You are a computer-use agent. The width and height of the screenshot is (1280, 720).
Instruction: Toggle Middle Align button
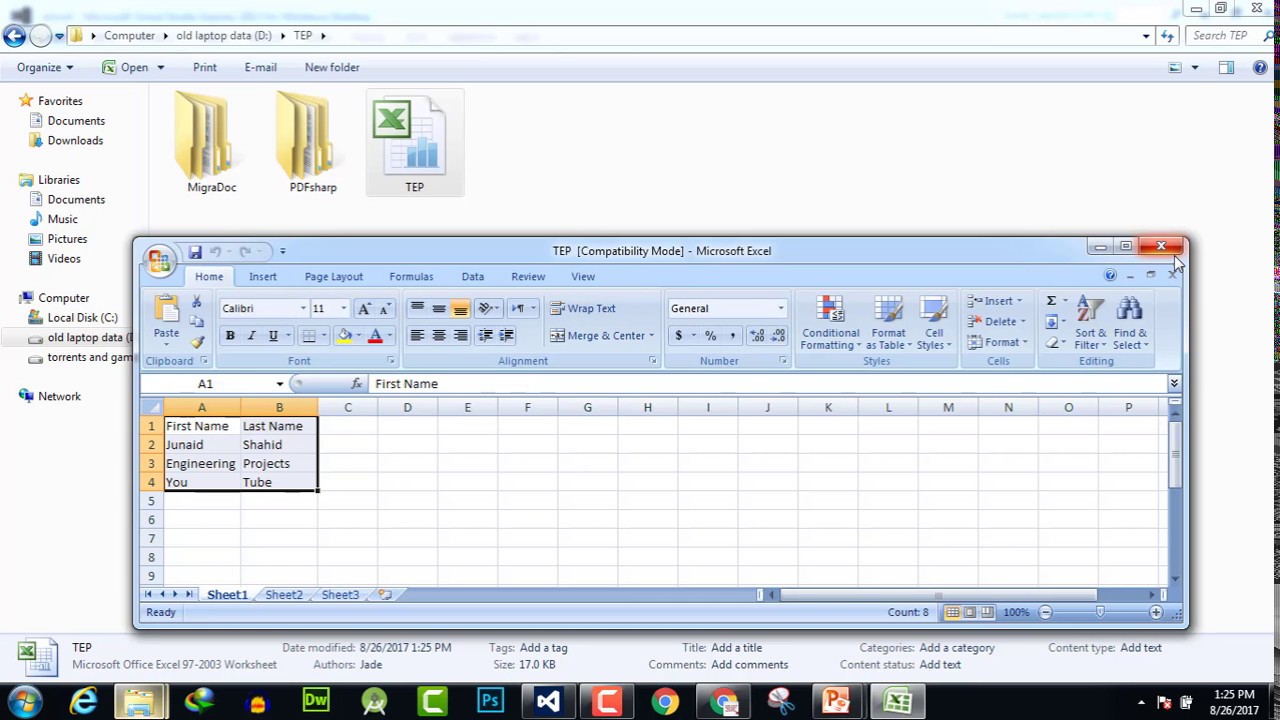coord(438,309)
